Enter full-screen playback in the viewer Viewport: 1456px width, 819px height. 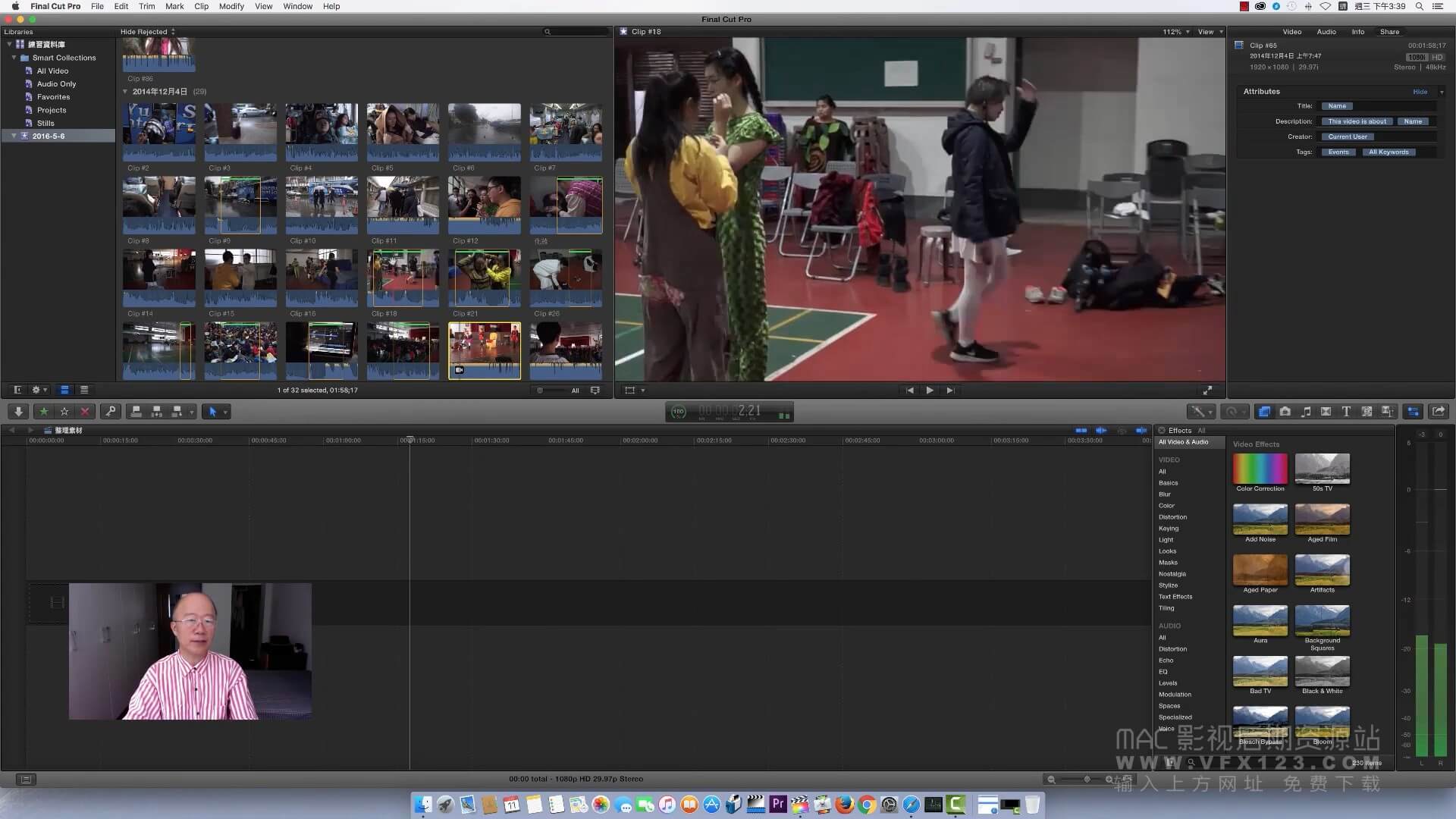[1207, 390]
